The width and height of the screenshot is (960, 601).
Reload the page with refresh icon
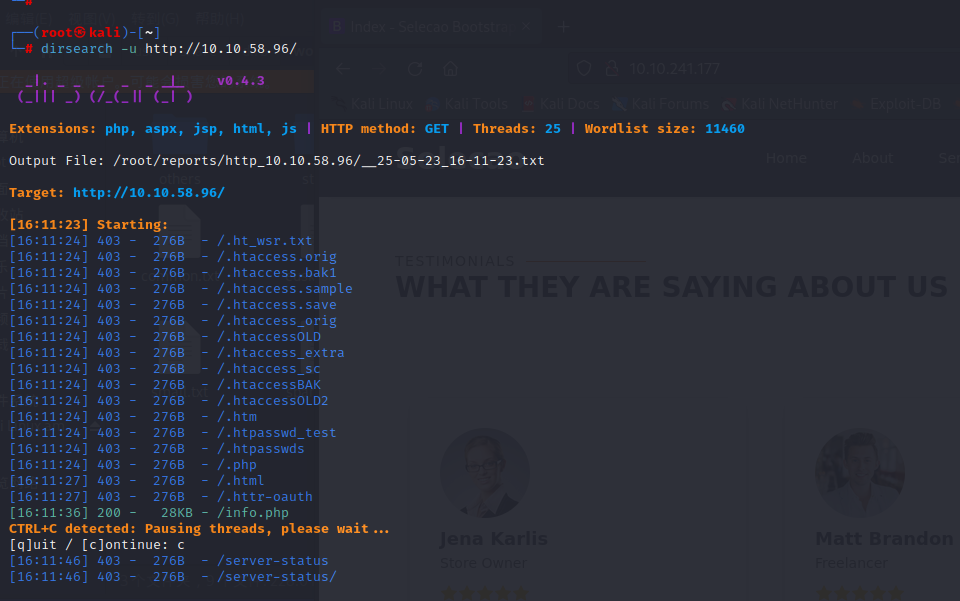(415, 69)
